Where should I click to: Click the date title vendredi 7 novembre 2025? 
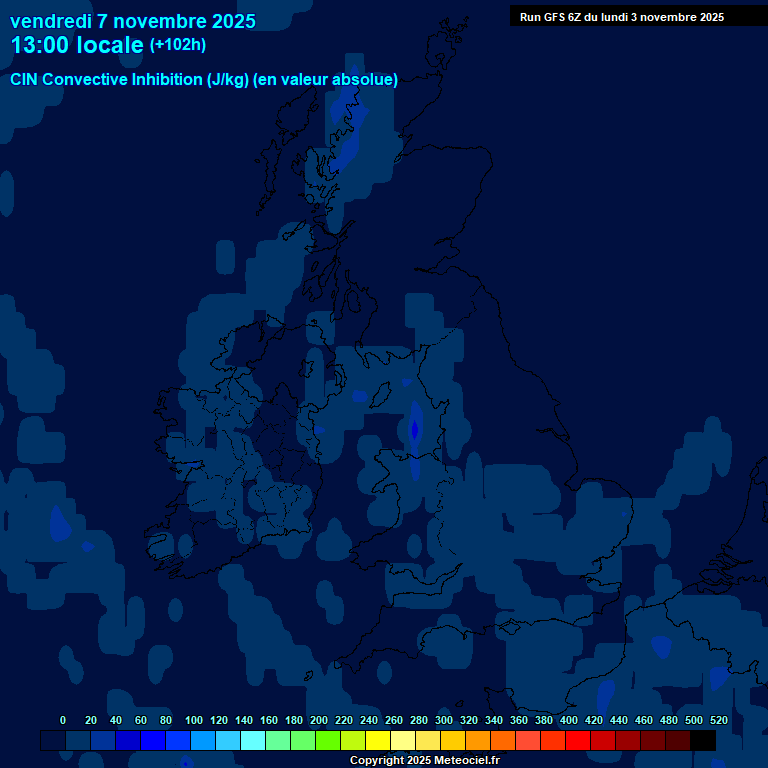132,21
